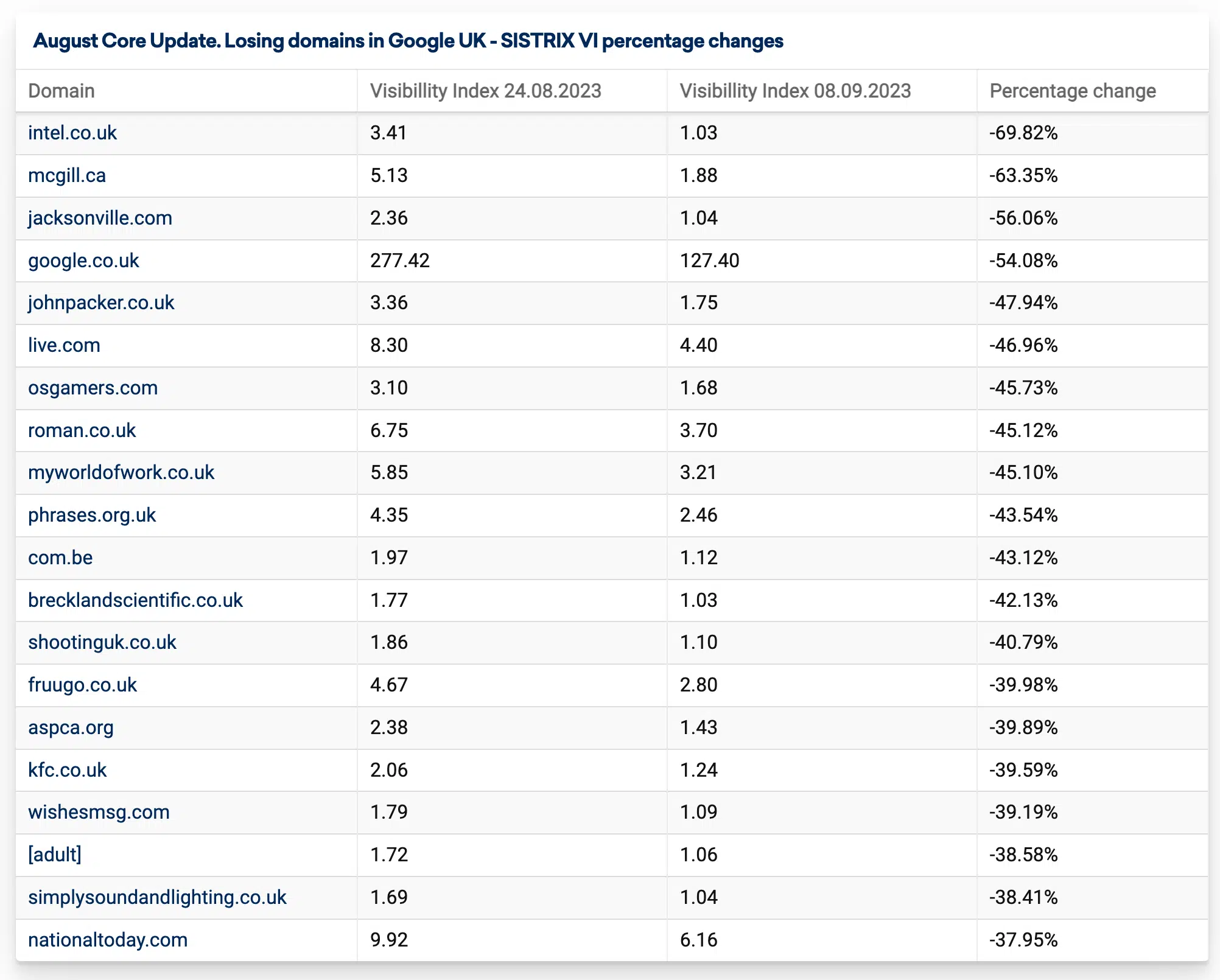Click the Visibility Index 24.08.2023 column header
Screen dimensions: 1220x980
(x=485, y=91)
